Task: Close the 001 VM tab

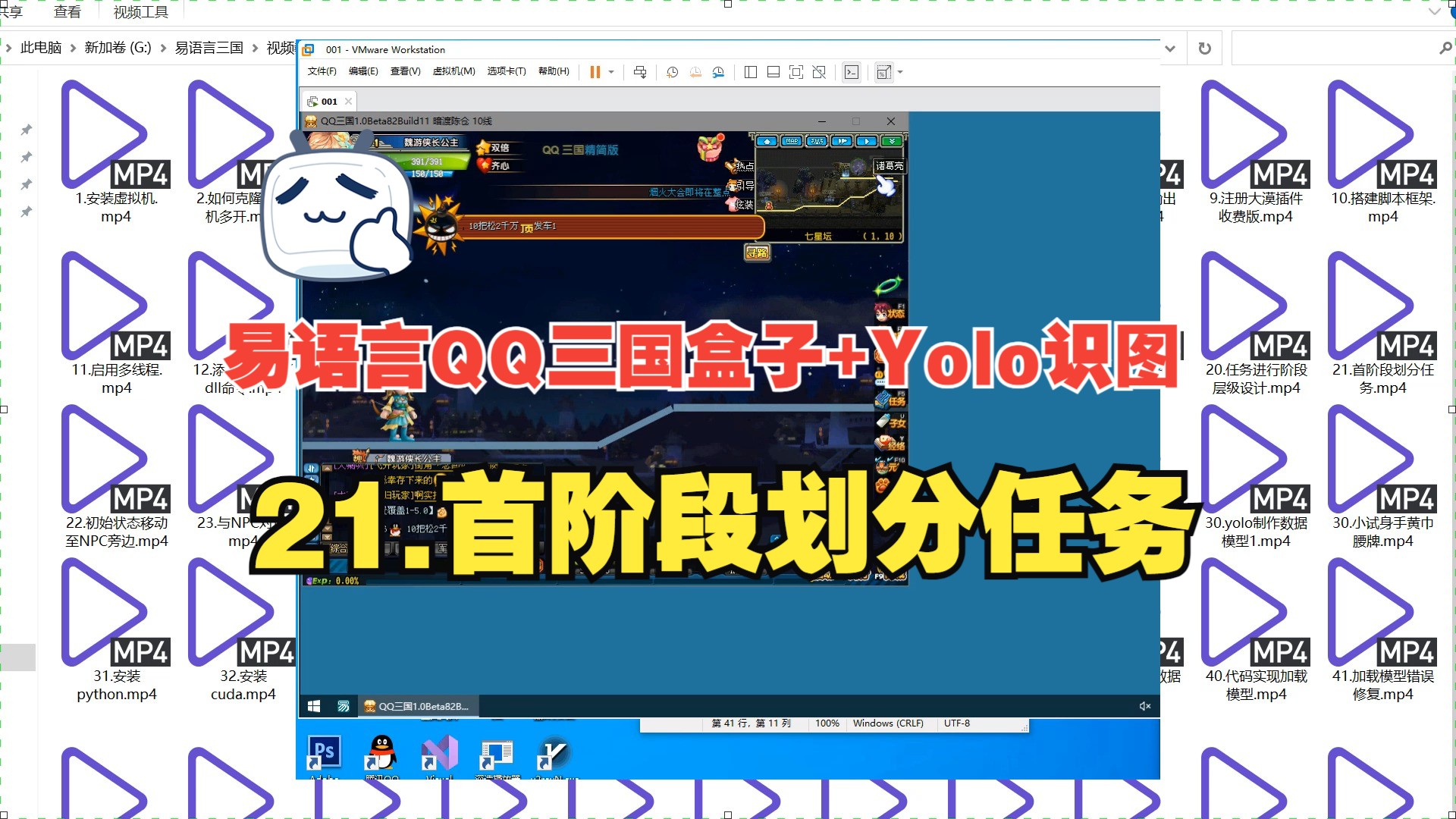Action: click(x=348, y=101)
